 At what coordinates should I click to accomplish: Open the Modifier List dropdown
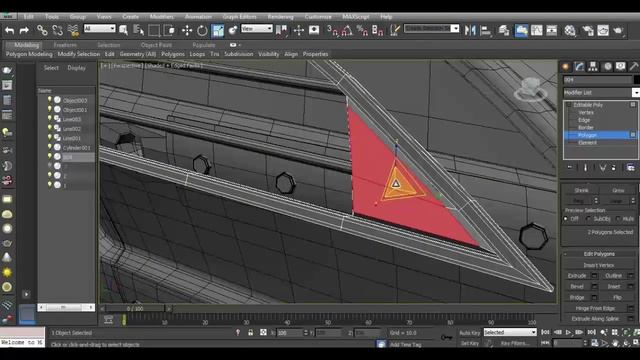[x=601, y=93]
